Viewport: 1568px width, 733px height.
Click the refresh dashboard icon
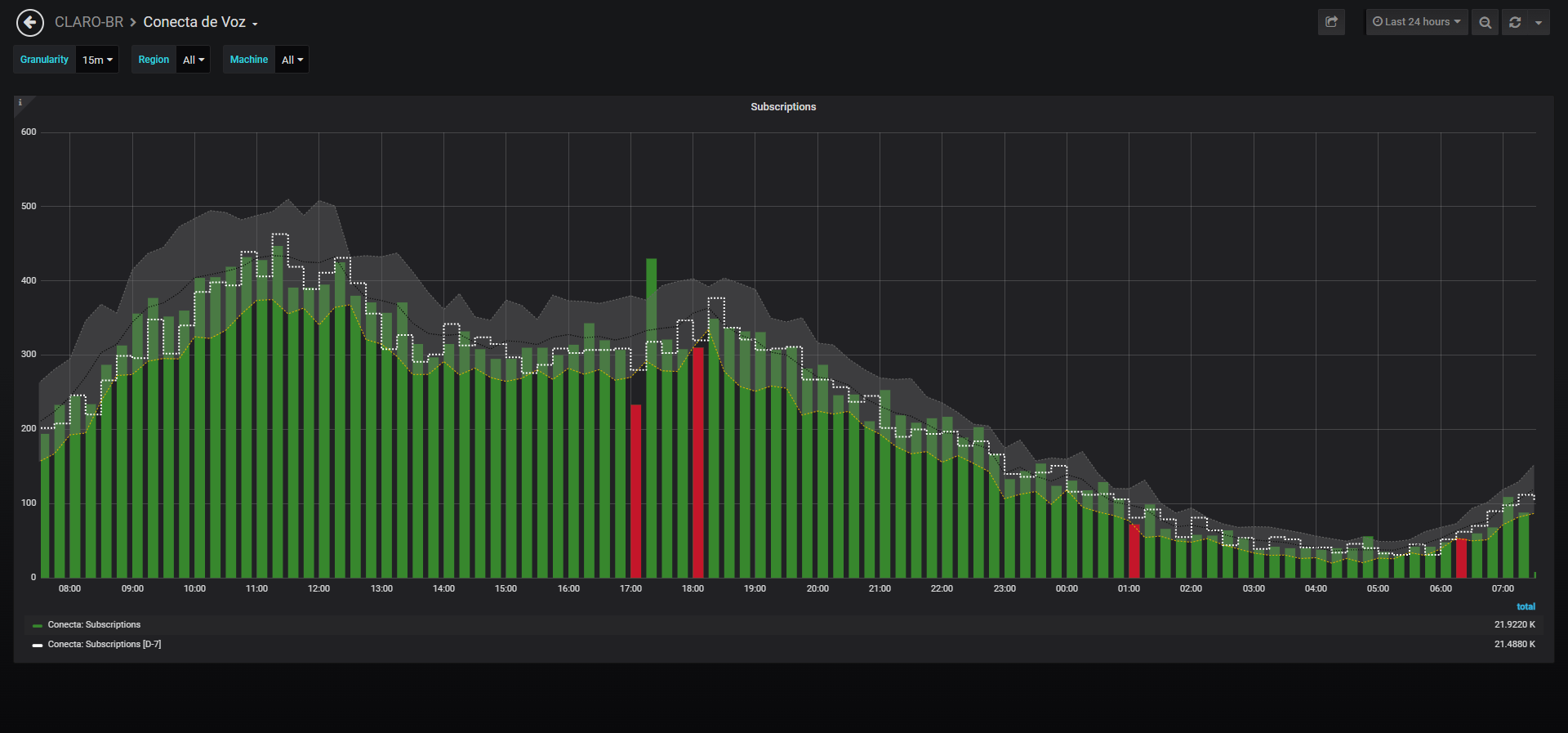(x=1515, y=22)
